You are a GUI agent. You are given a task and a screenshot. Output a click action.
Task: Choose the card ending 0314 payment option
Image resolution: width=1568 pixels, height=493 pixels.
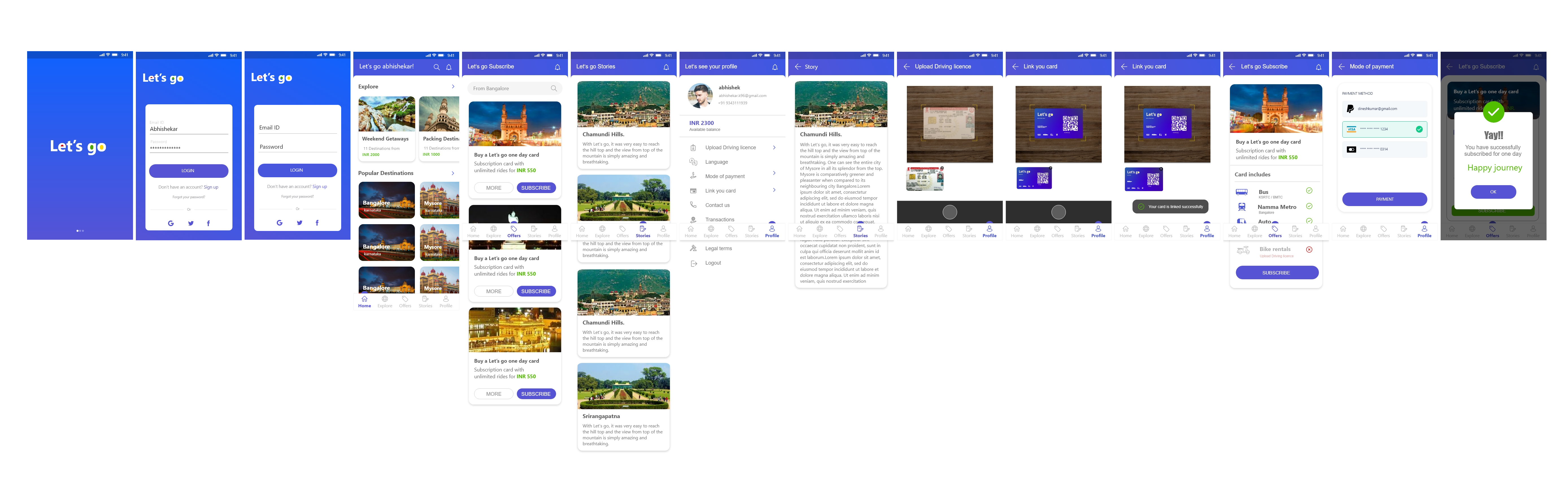click(1384, 149)
